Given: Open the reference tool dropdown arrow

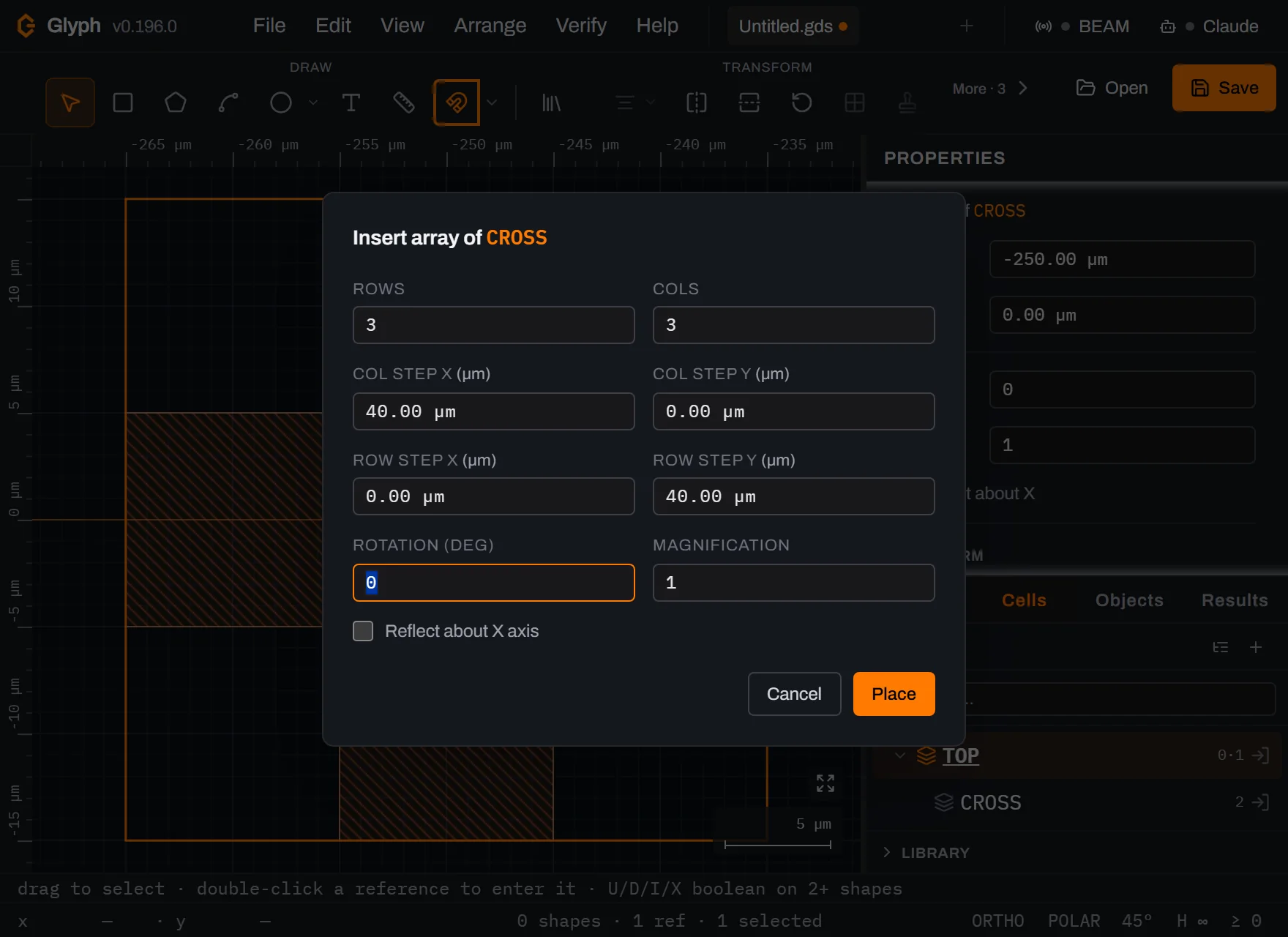Looking at the screenshot, I should [x=492, y=102].
